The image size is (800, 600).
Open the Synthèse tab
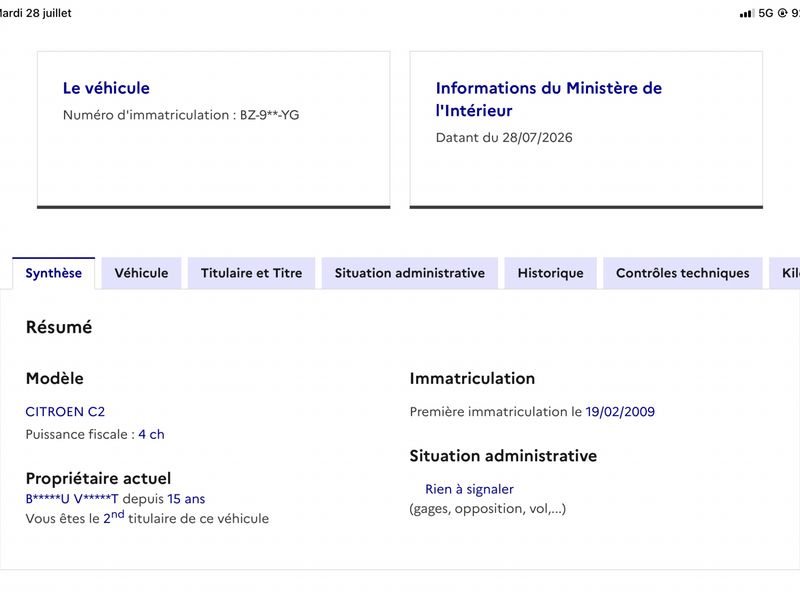tap(54, 273)
